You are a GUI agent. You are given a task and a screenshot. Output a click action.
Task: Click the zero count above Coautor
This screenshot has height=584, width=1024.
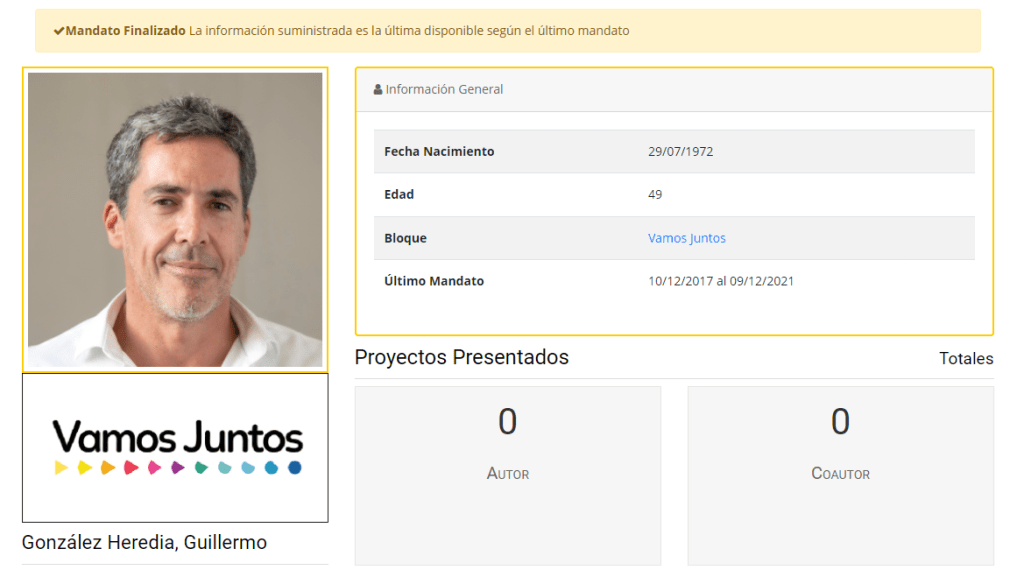click(x=840, y=423)
